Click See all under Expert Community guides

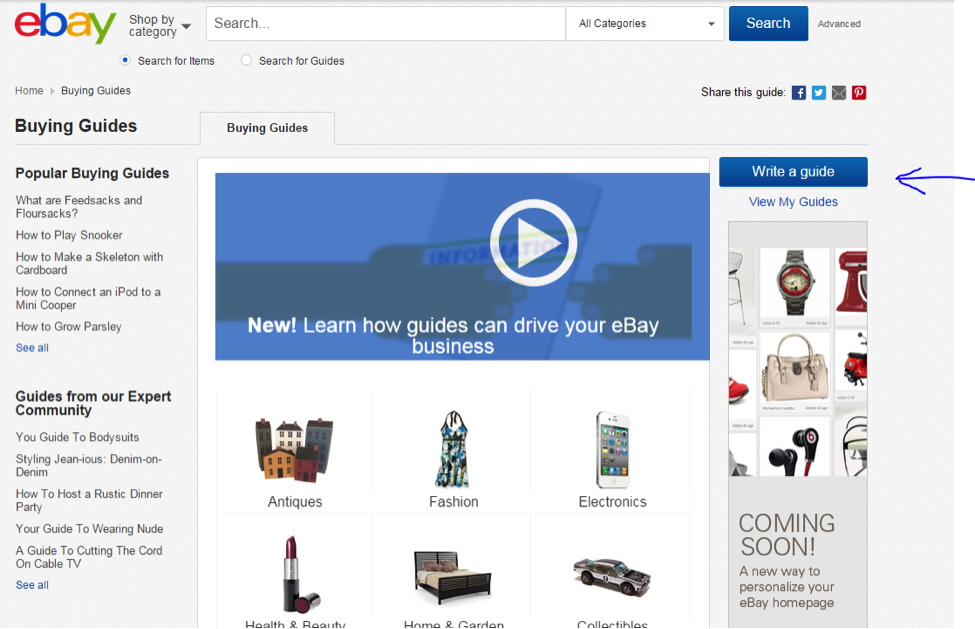pyautogui.click(x=32, y=585)
